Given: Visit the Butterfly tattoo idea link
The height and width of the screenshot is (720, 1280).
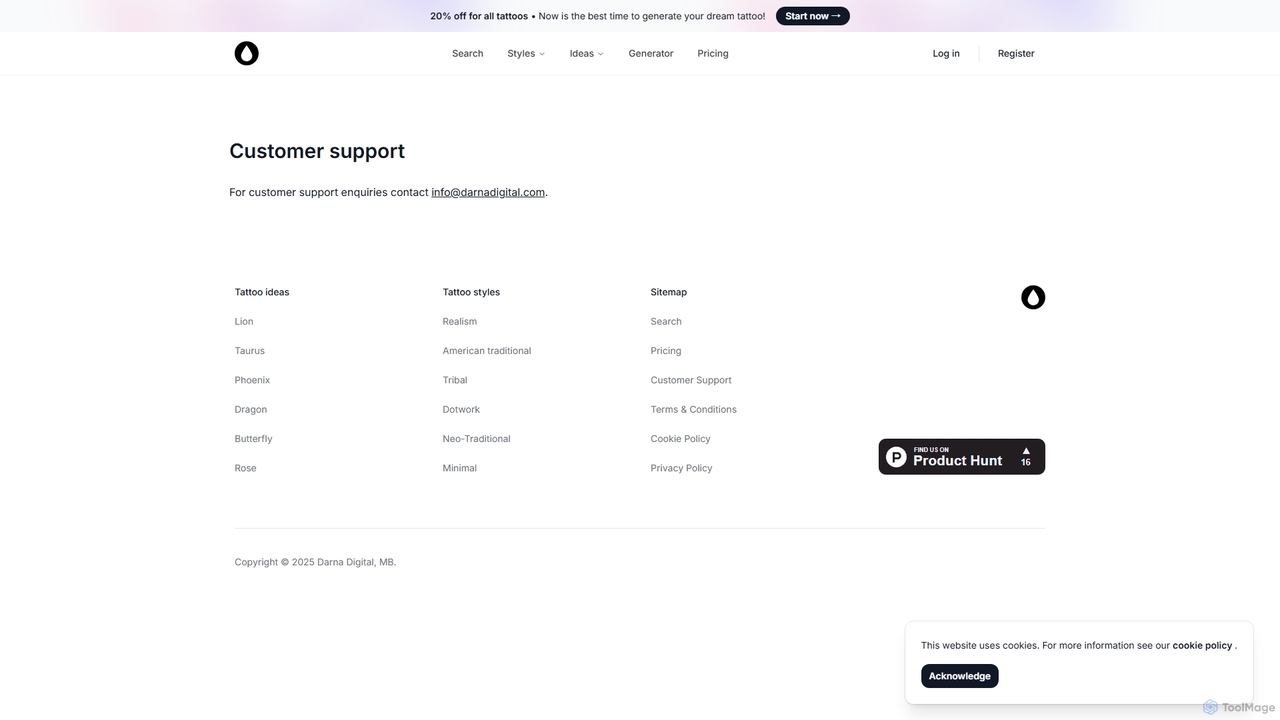Looking at the screenshot, I should (x=254, y=439).
